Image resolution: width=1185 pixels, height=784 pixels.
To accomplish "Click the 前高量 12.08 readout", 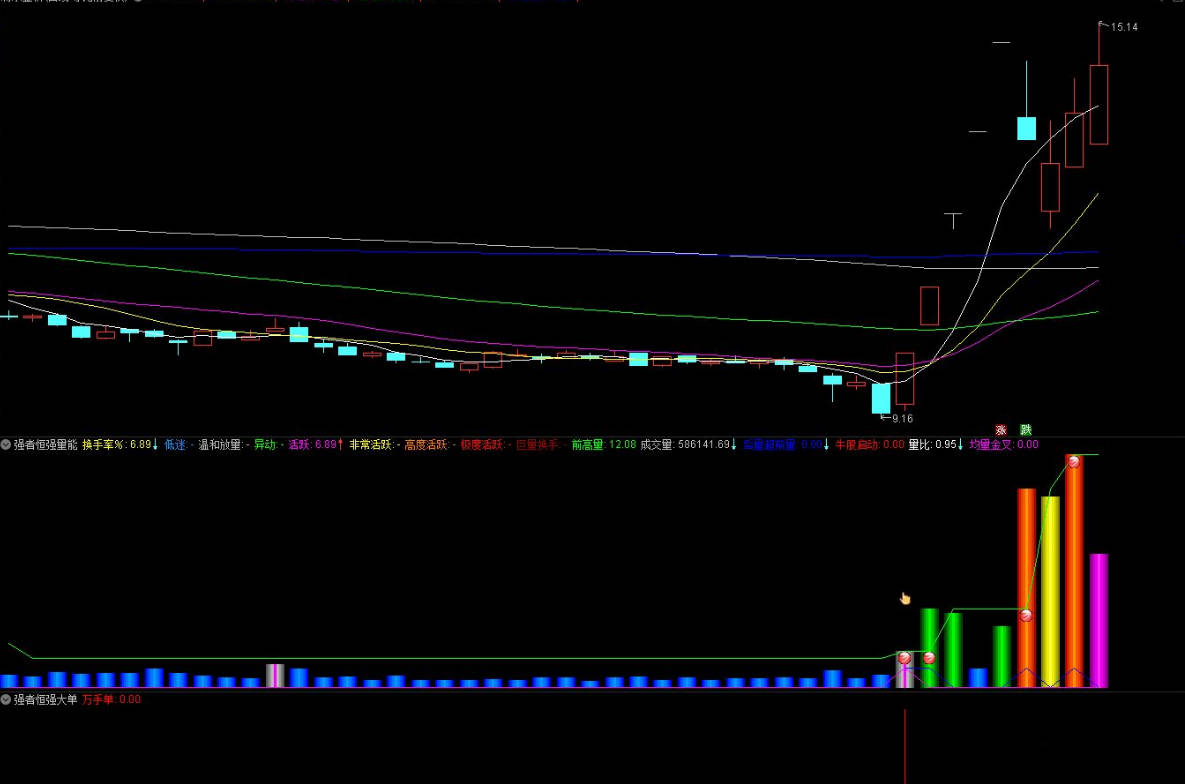I will (604, 445).
